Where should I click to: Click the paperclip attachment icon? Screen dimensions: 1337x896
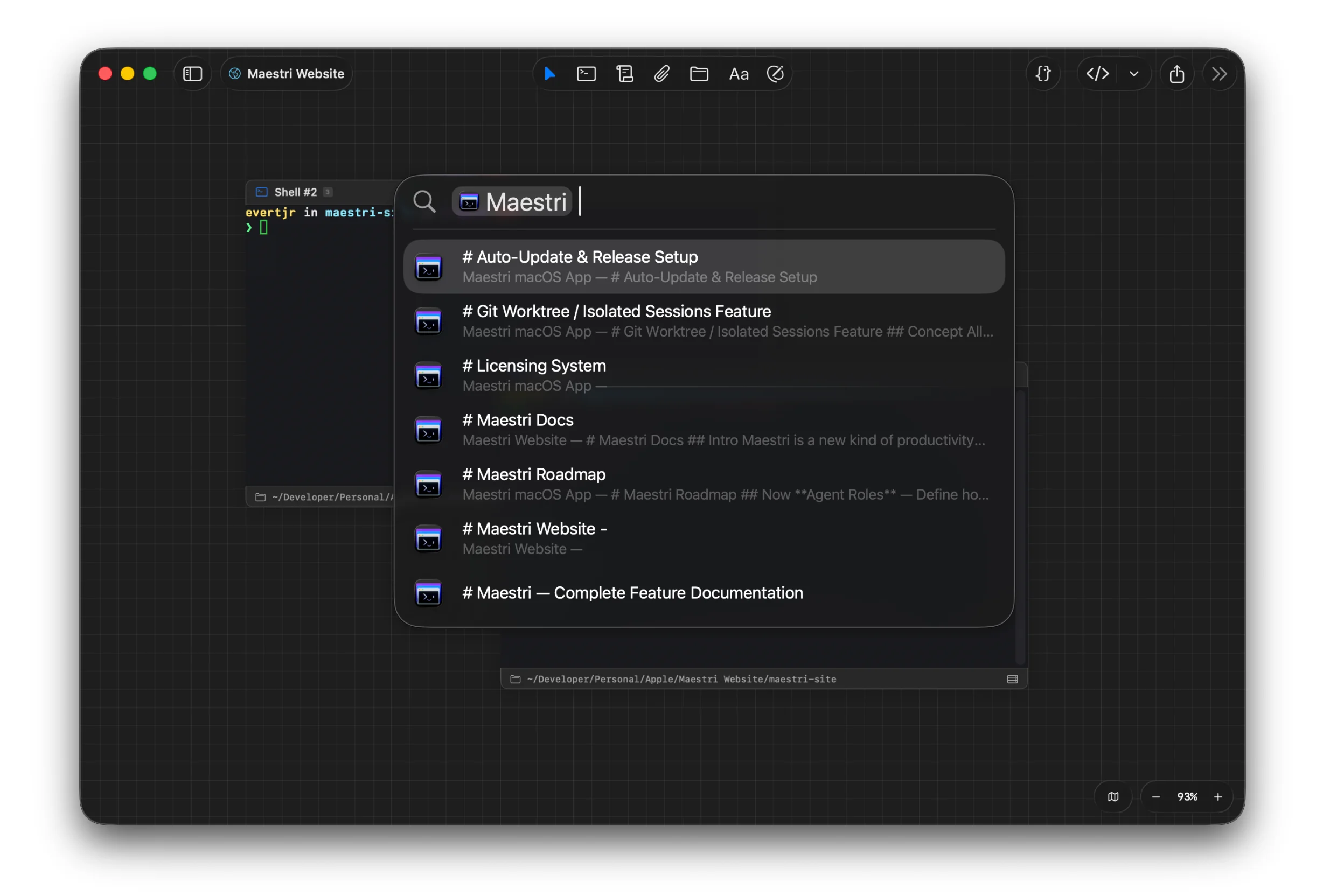tap(662, 74)
